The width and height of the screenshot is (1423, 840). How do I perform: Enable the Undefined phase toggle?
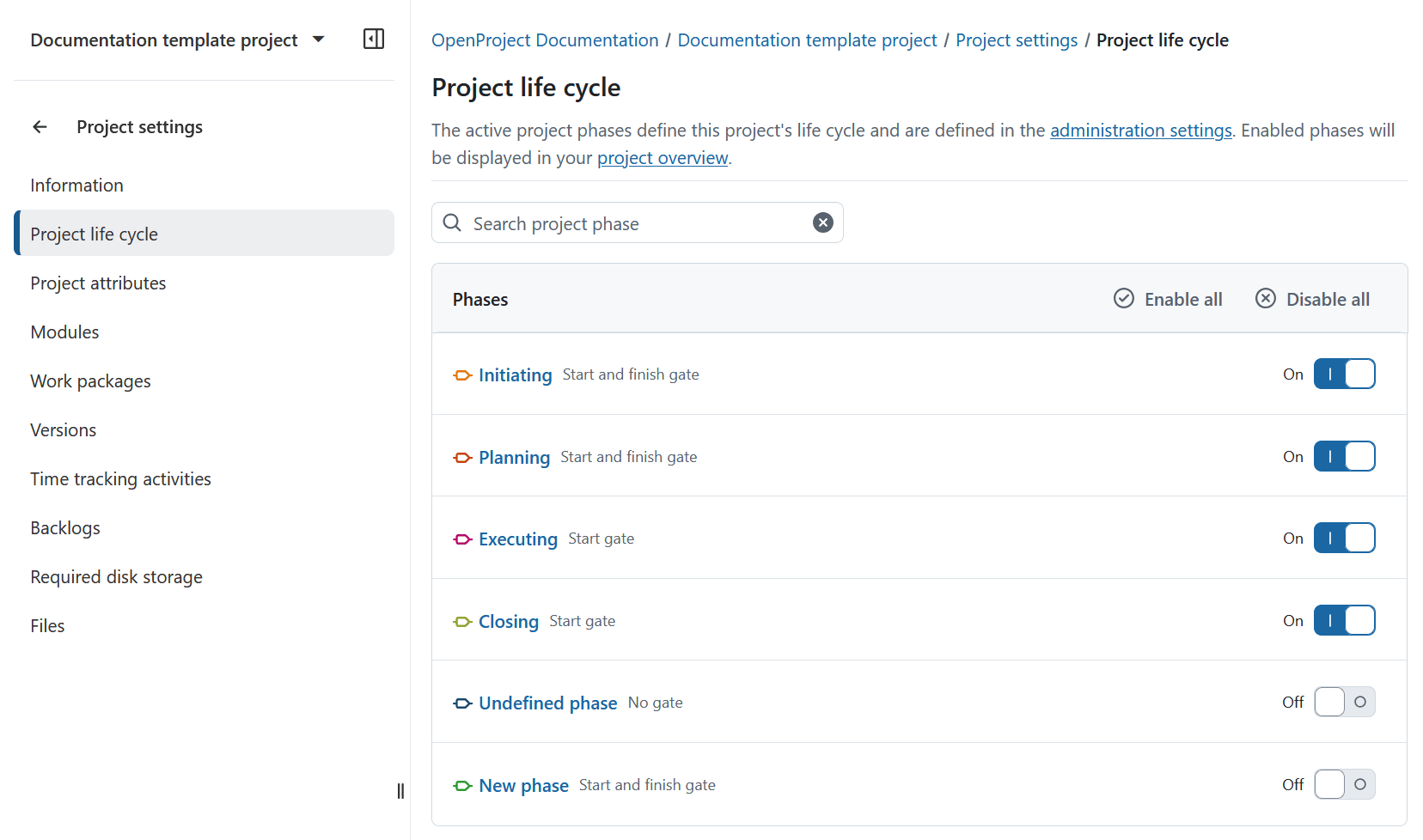pos(1344,702)
